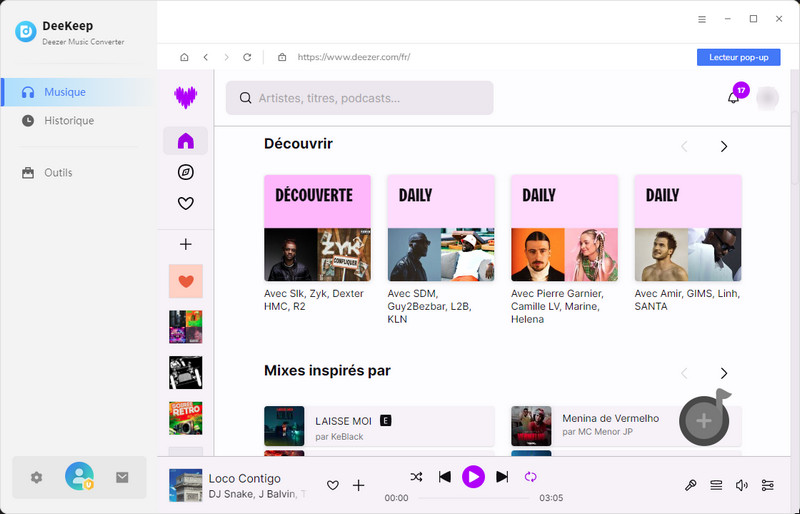Open notifications bell with 17 badge

click(734, 97)
